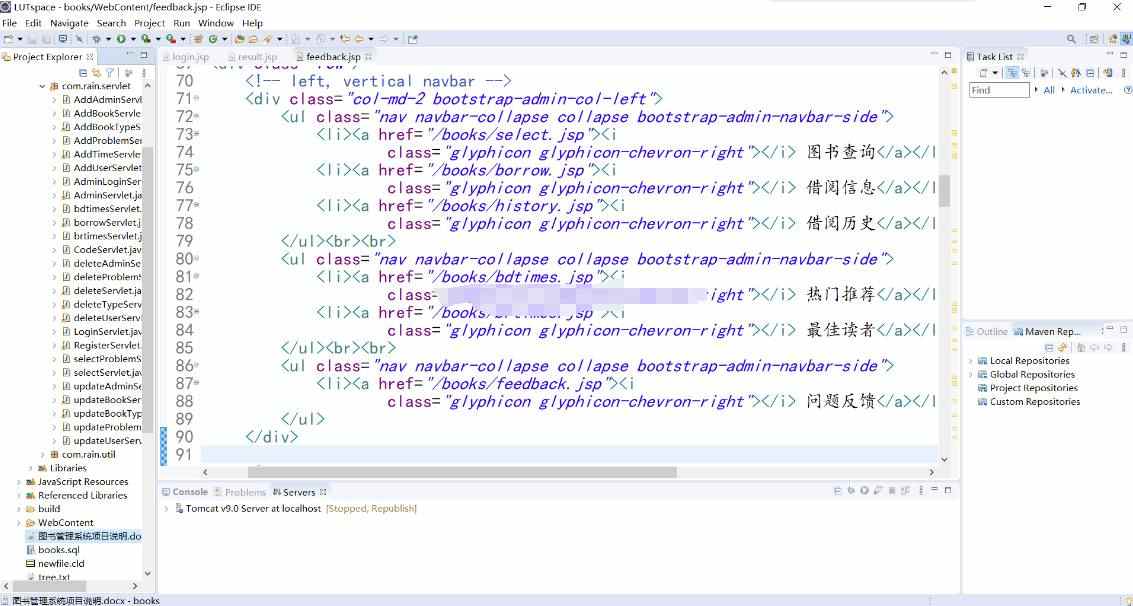
Task: Expand the com.rain.util package
Action: pyautogui.click(x=43, y=454)
